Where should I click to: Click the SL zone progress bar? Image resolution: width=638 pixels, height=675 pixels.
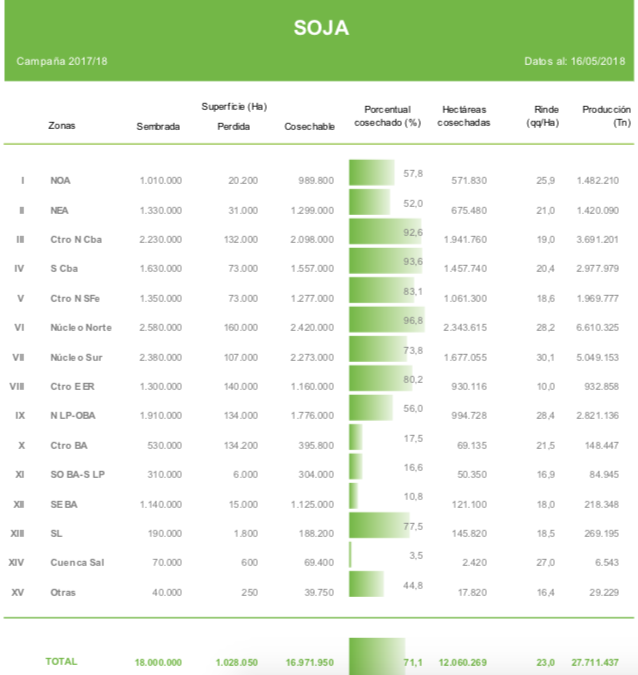pos(379,526)
